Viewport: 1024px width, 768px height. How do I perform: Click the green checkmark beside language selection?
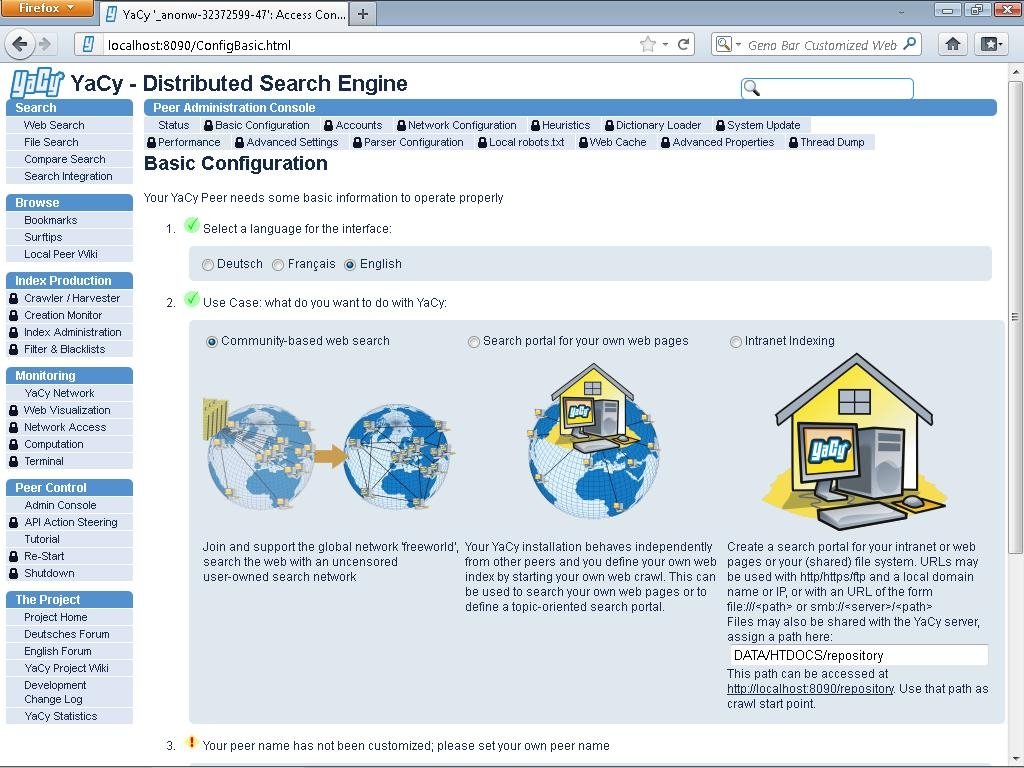tap(191, 225)
